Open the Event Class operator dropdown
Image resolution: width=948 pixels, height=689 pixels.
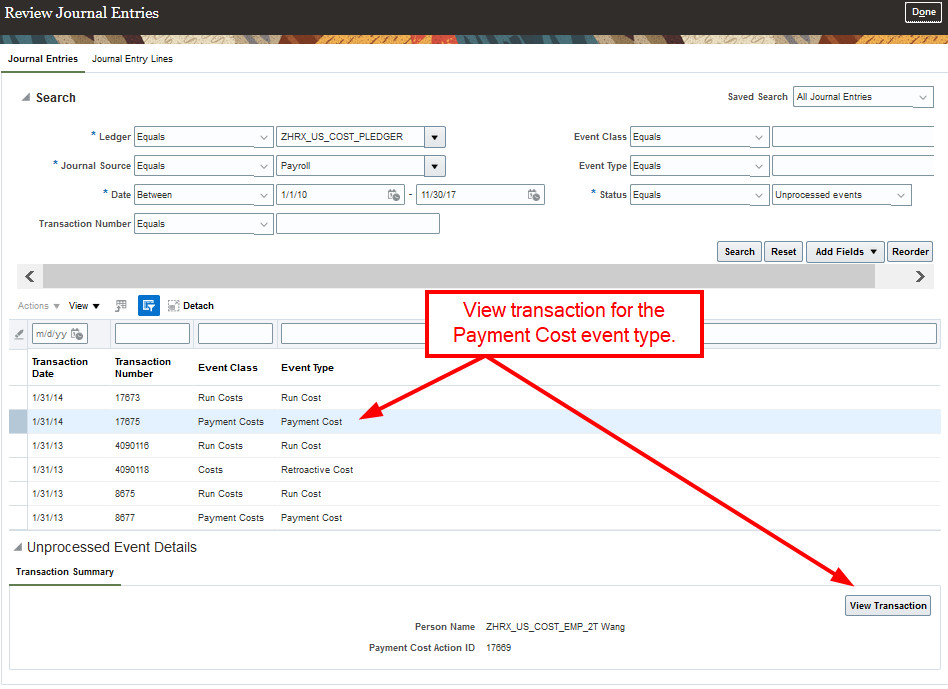click(x=700, y=137)
